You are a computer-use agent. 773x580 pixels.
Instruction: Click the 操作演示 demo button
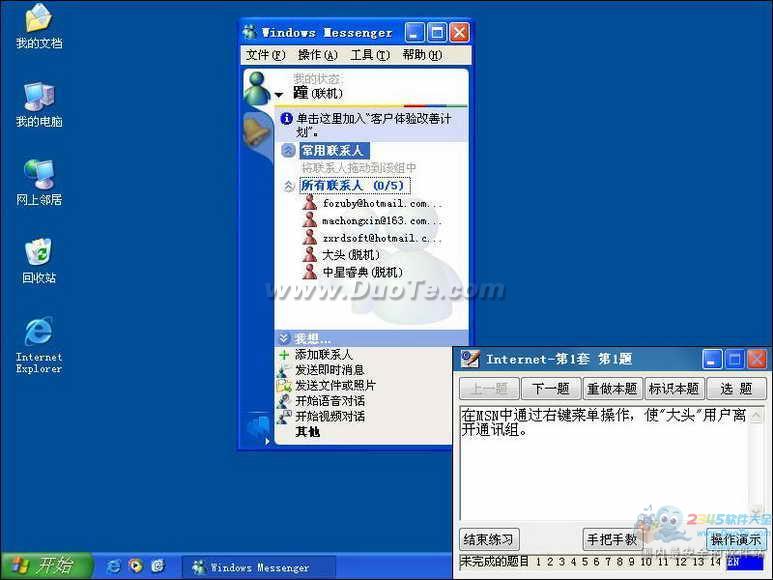tap(736, 540)
